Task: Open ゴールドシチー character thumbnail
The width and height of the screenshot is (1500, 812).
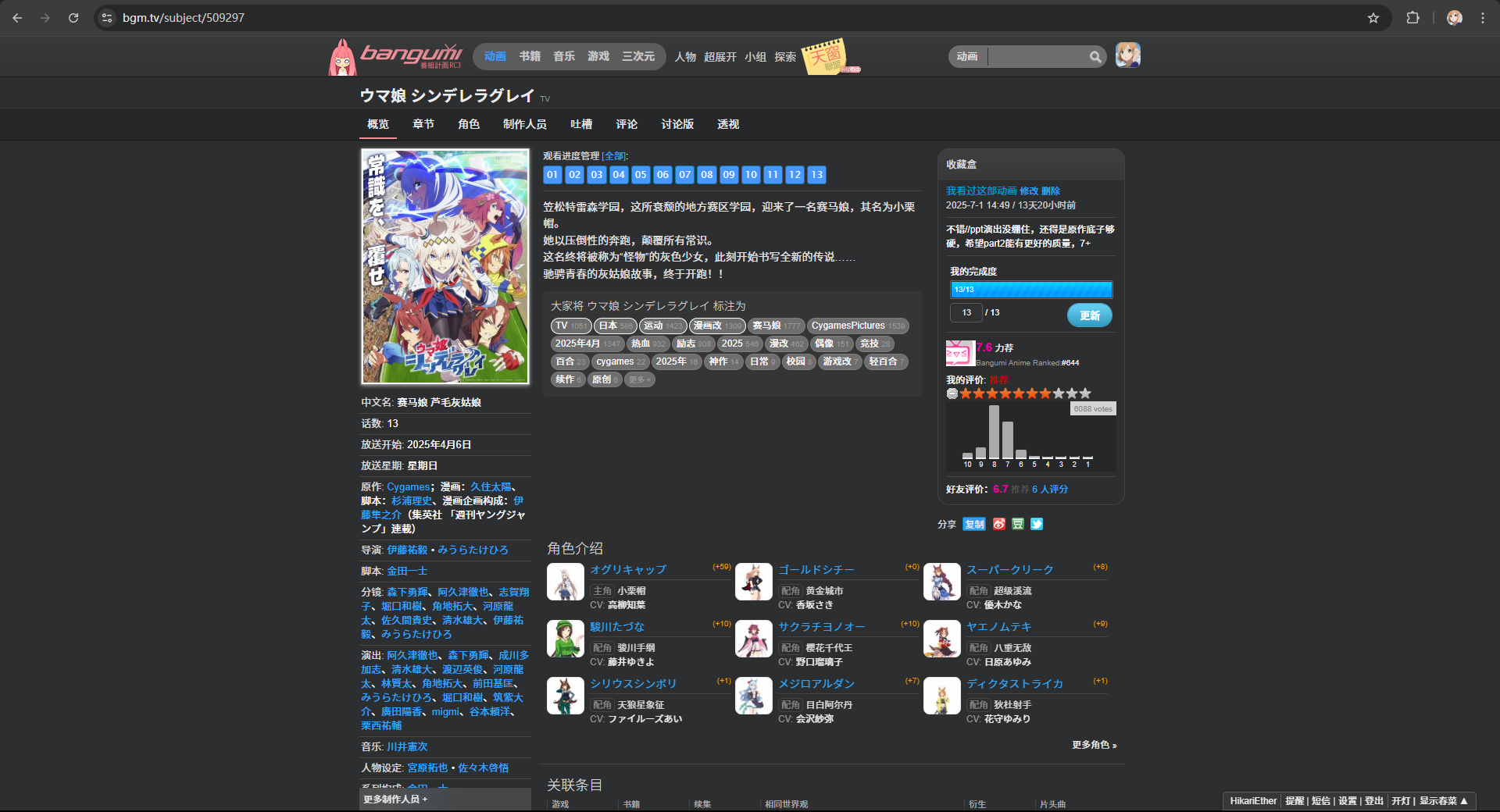Action: pyautogui.click(x=754, y=582)
